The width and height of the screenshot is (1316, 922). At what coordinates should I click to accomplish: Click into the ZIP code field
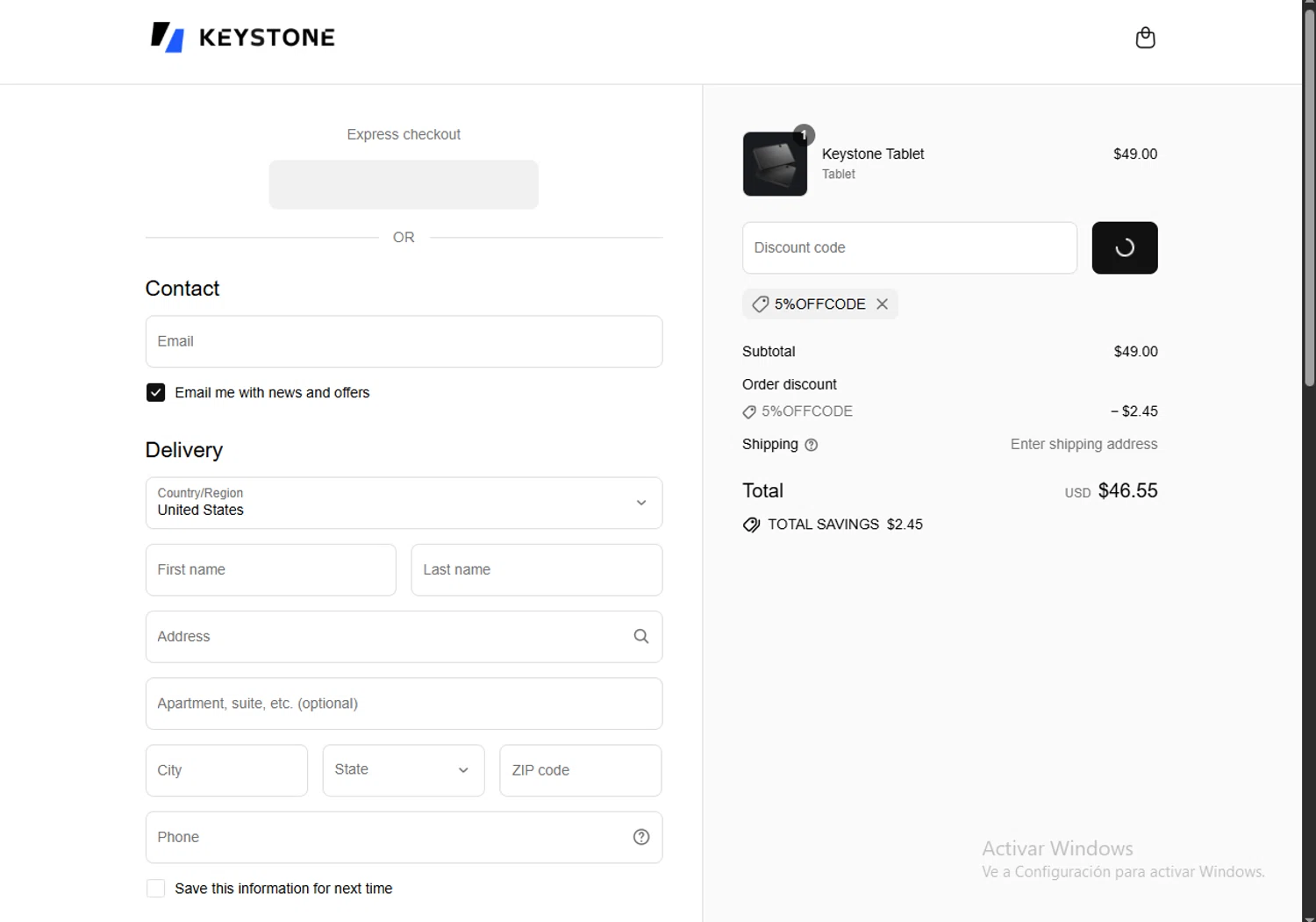(581, 770)
